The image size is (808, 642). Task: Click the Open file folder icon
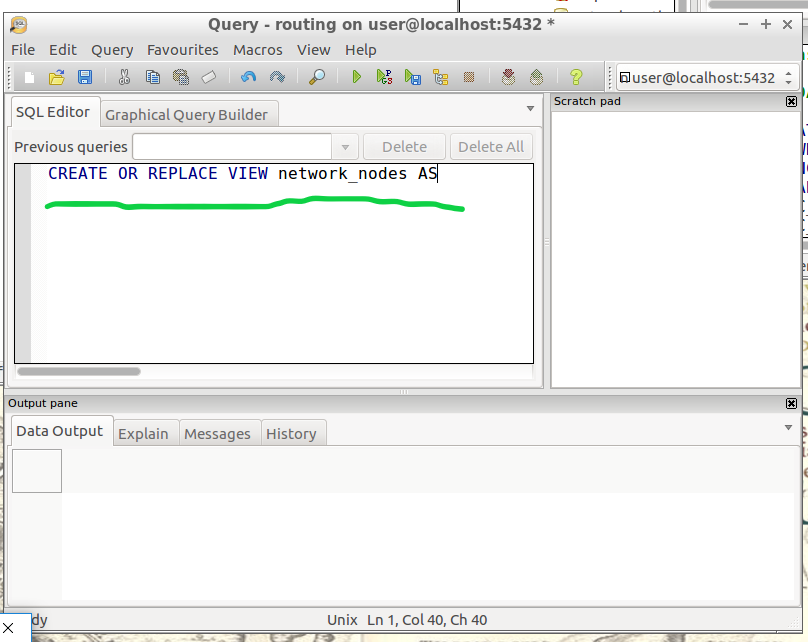coord(57,77)
